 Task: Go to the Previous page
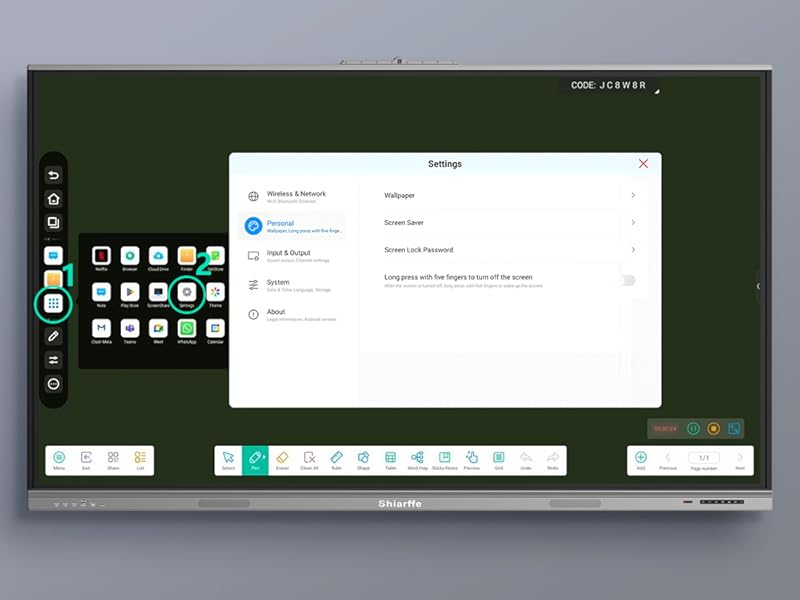[668, 460]
